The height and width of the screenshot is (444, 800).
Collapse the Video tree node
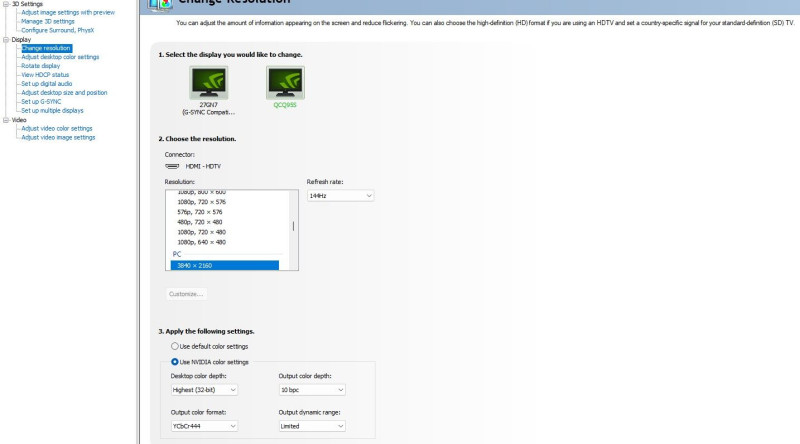tap(6, 120)
